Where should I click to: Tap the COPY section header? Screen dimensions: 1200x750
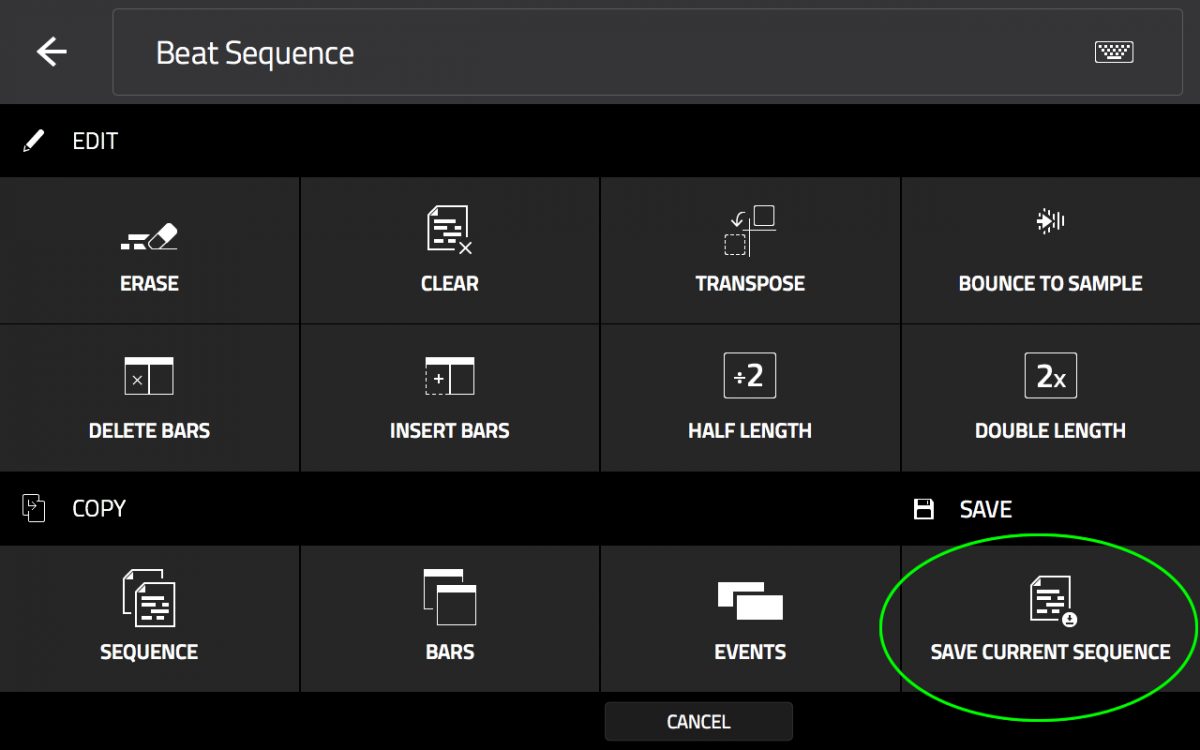coord(99,508)
